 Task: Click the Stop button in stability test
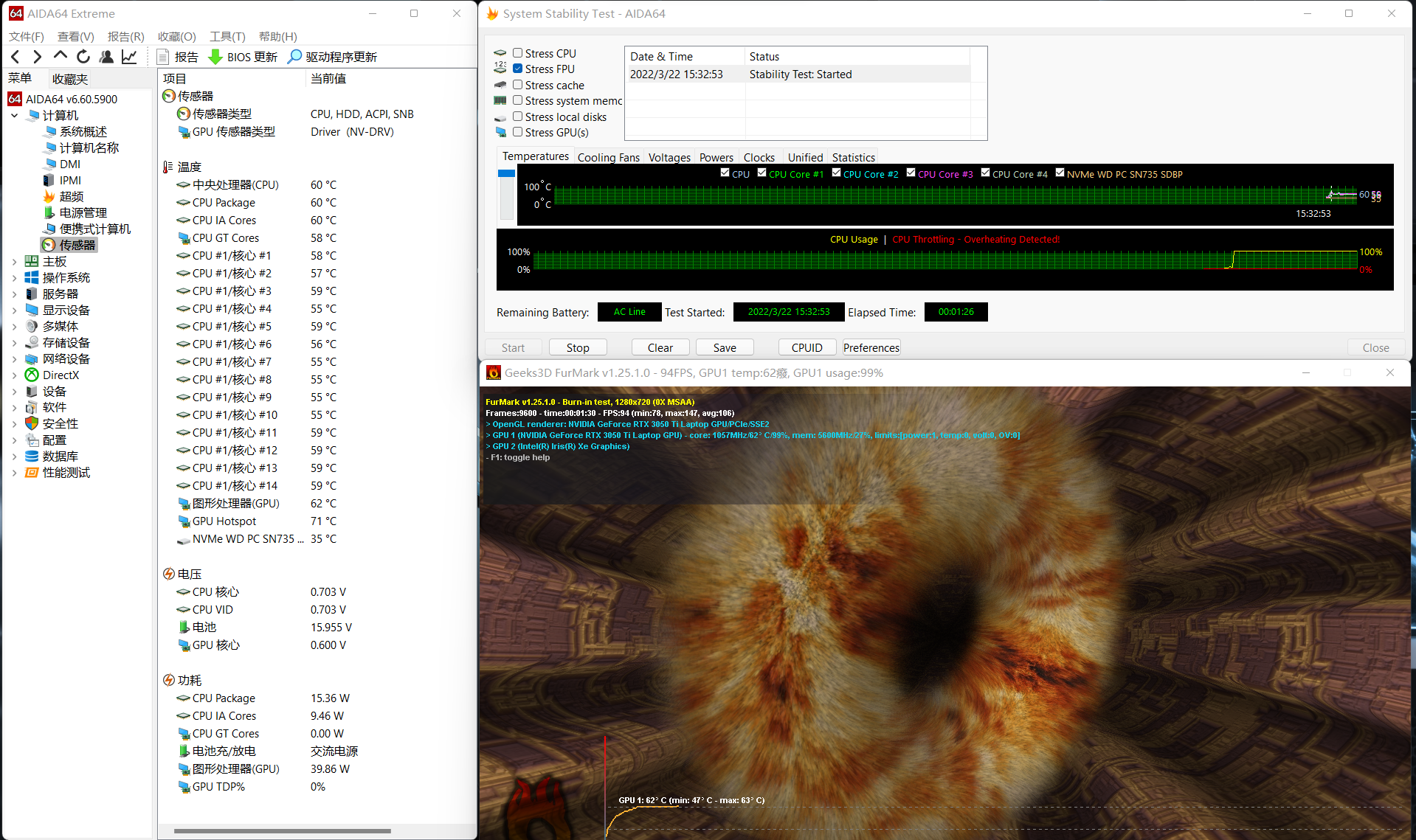click(578, 347)
